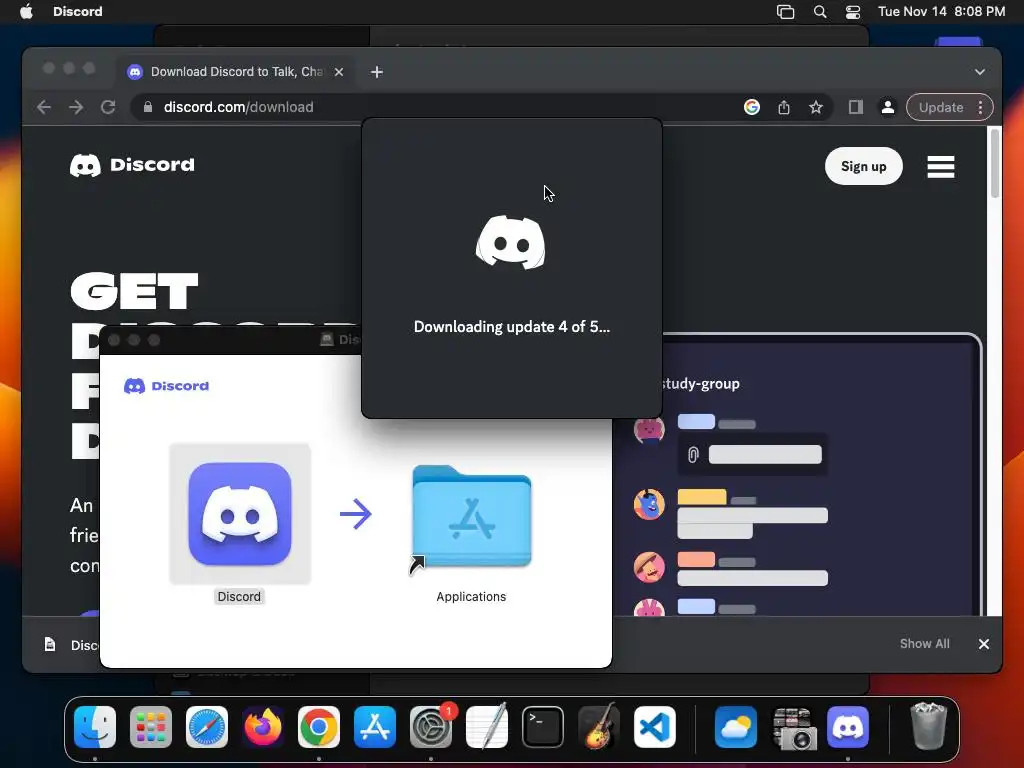The image size is (1024, 768).
Task: Open a new browser tab
Action: tap(377, 72)
